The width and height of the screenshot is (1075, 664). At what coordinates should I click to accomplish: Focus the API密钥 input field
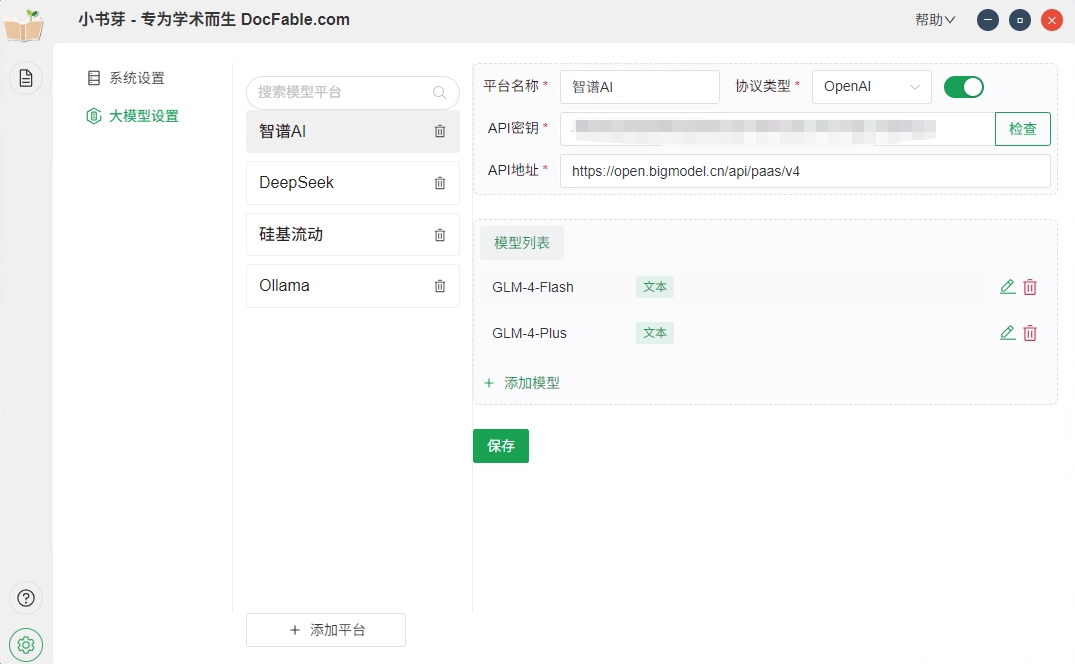click(x=777, y=129)
